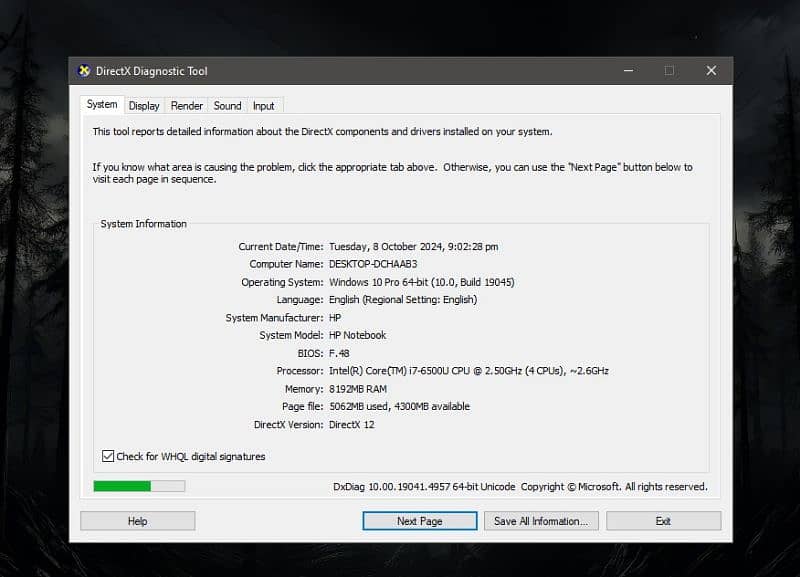Click the greyed-out maximize window button
Viewport: 800px width, 577px height.
pos(669,71)
